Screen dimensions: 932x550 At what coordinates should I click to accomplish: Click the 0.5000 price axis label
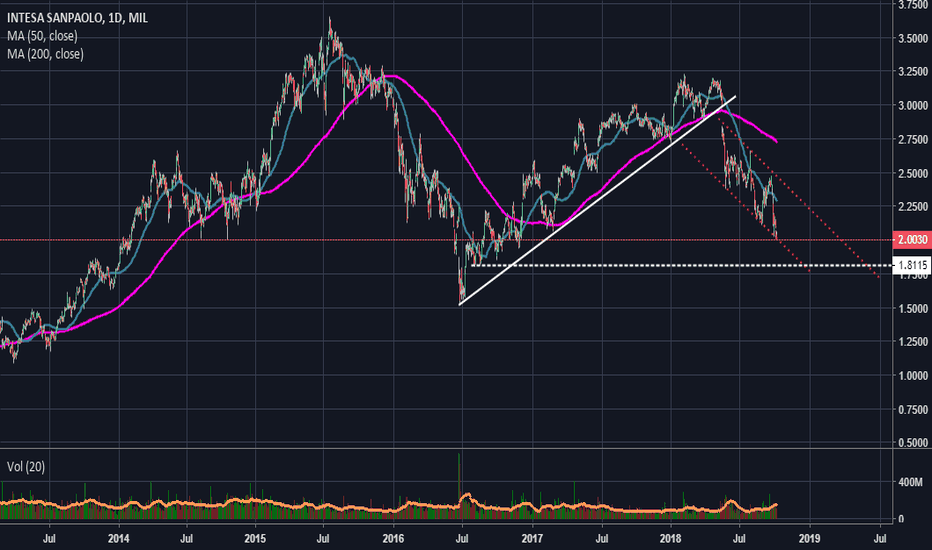point(913,442)
